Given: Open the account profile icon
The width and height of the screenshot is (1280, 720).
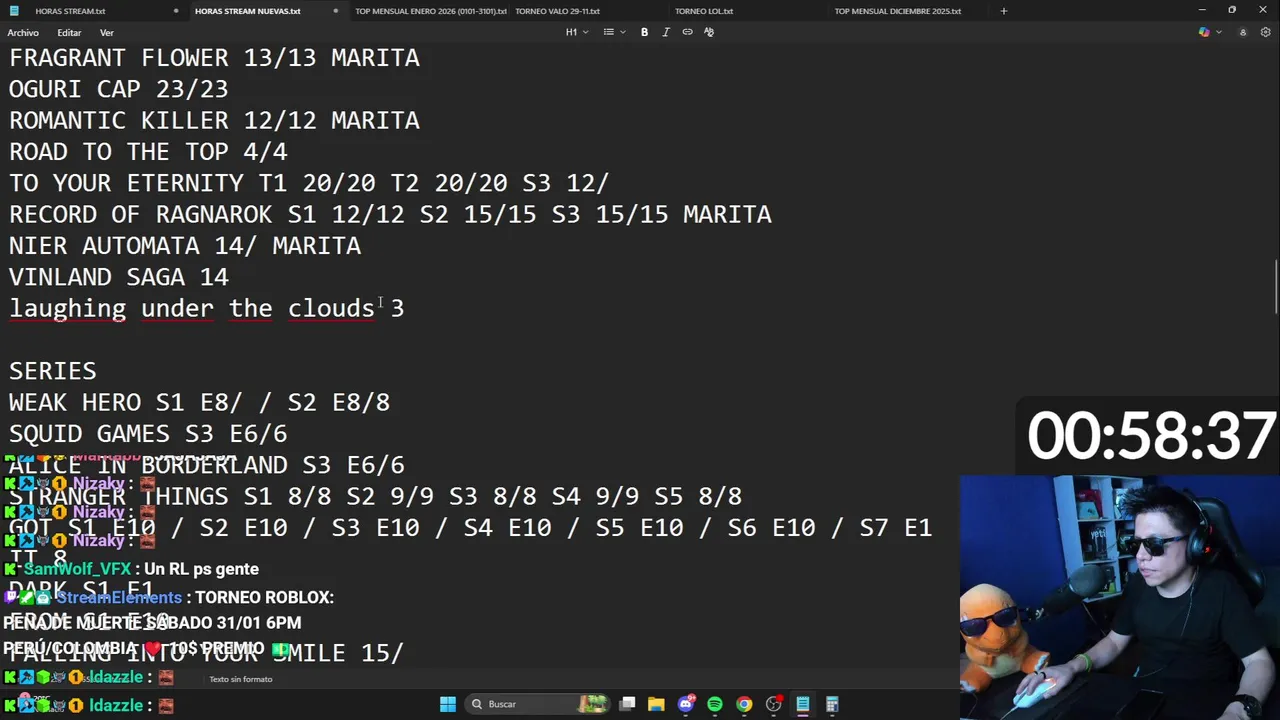Looking at the screenshot, I should pos(1243,32).
